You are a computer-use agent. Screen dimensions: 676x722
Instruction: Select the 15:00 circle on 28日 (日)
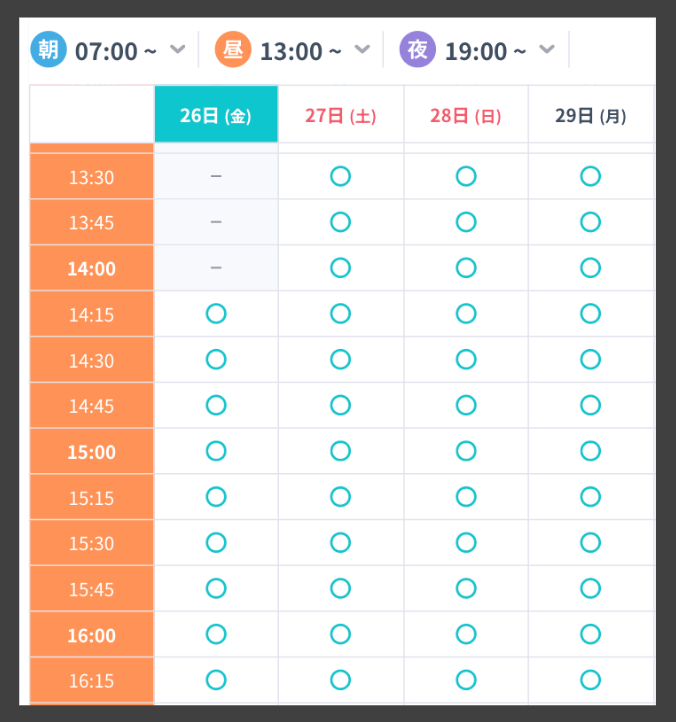(466, 451)
